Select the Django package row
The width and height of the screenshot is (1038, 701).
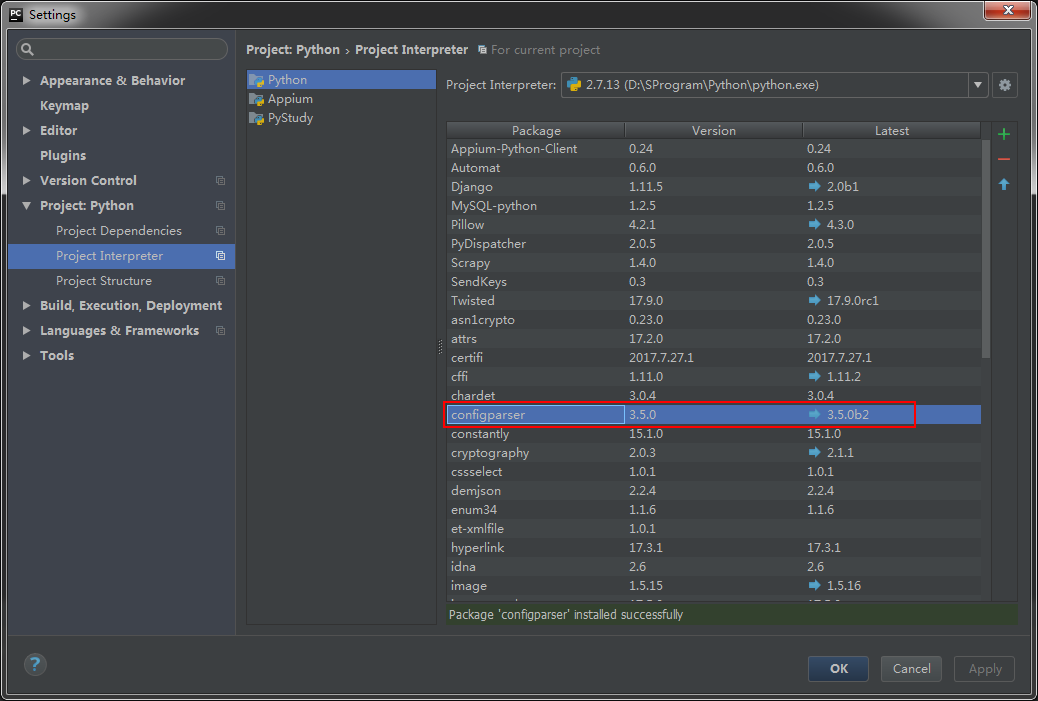714,187
